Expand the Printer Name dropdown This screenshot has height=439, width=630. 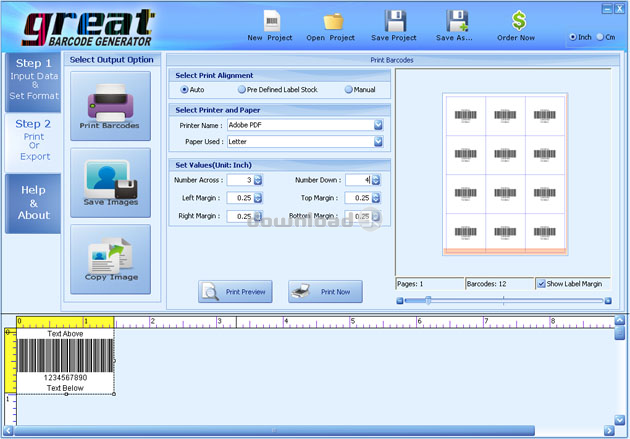[x=378, y=125]
